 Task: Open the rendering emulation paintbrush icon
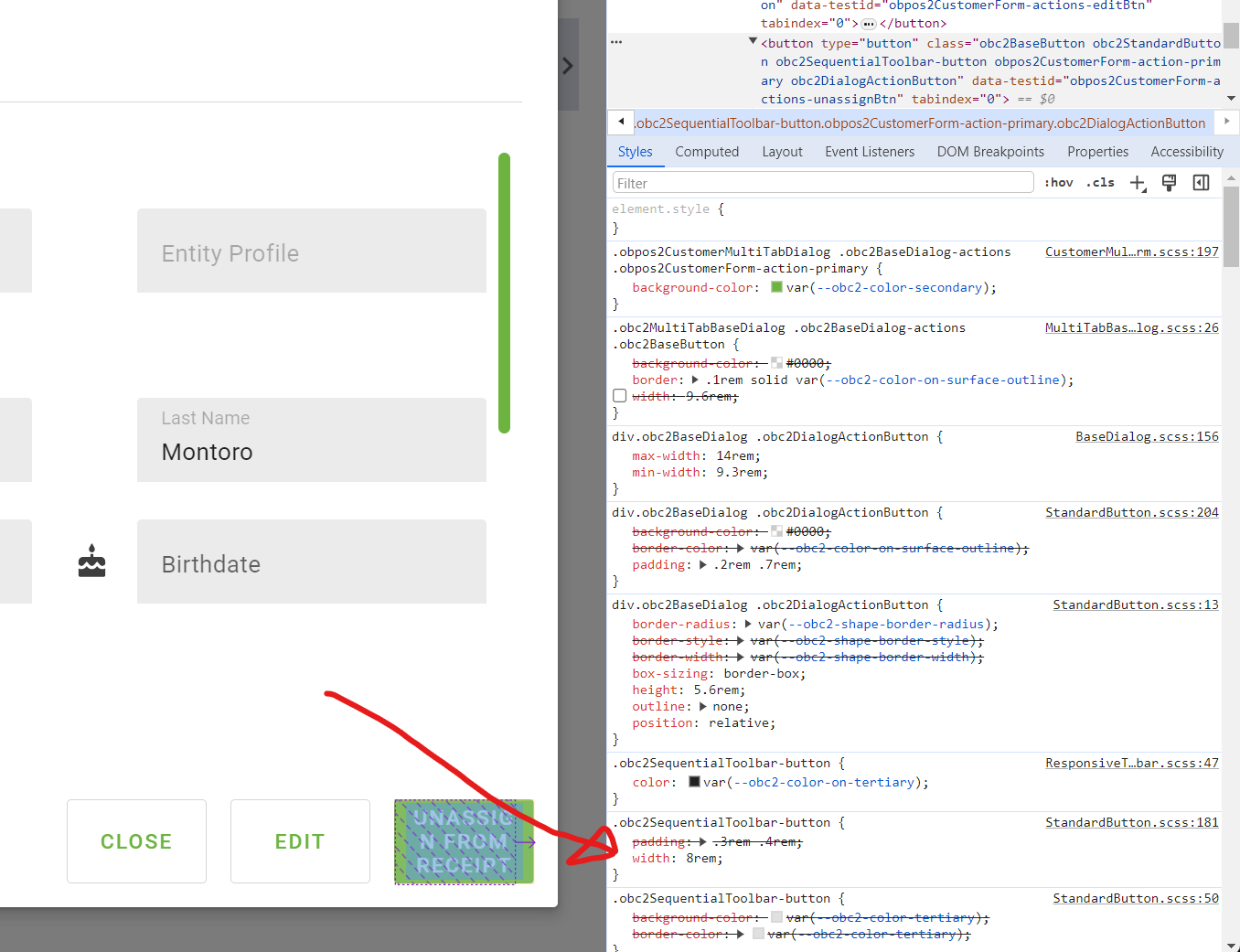tap(1169, 183)
